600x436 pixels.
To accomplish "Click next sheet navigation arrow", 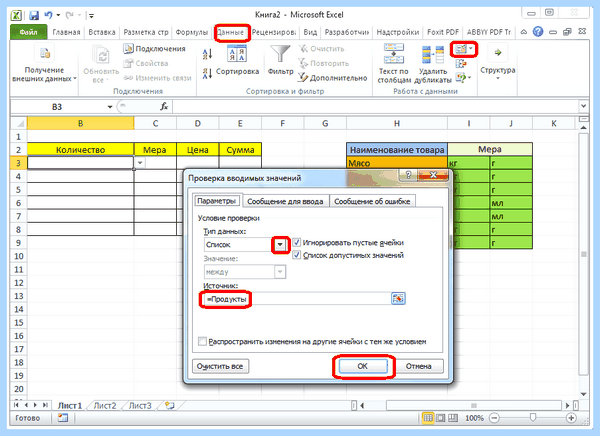I will 35,405.
